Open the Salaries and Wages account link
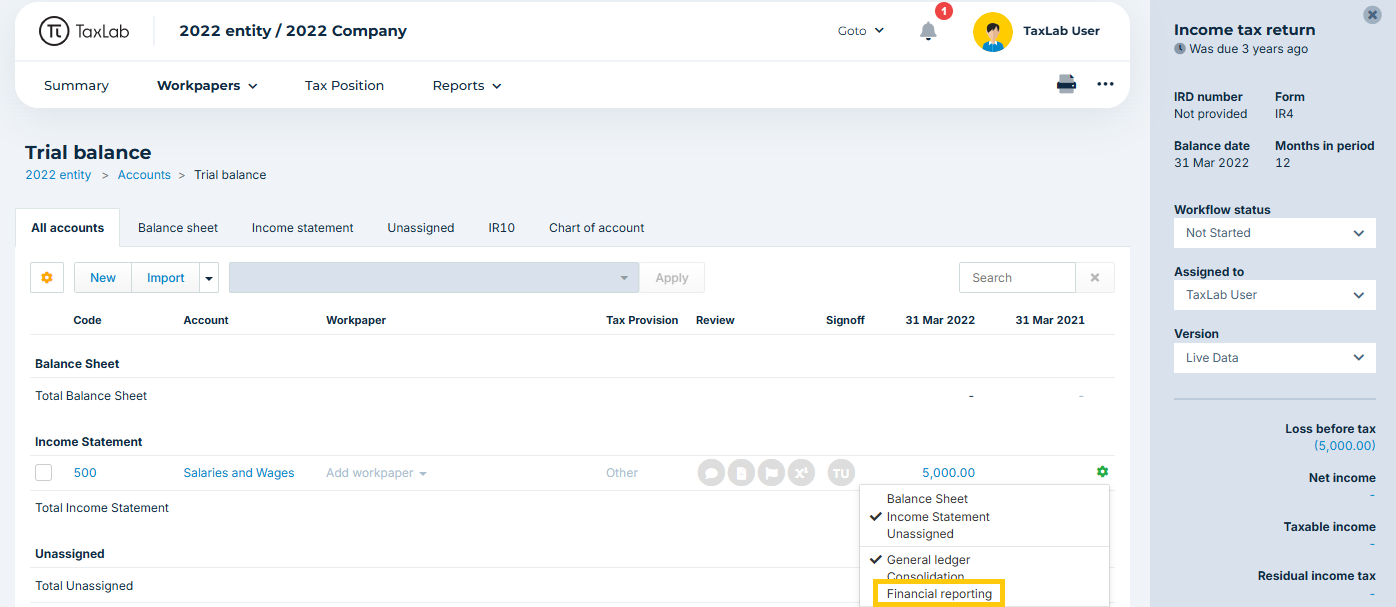Viewport: 1396px width, 607px height. [x=239, y=473]
